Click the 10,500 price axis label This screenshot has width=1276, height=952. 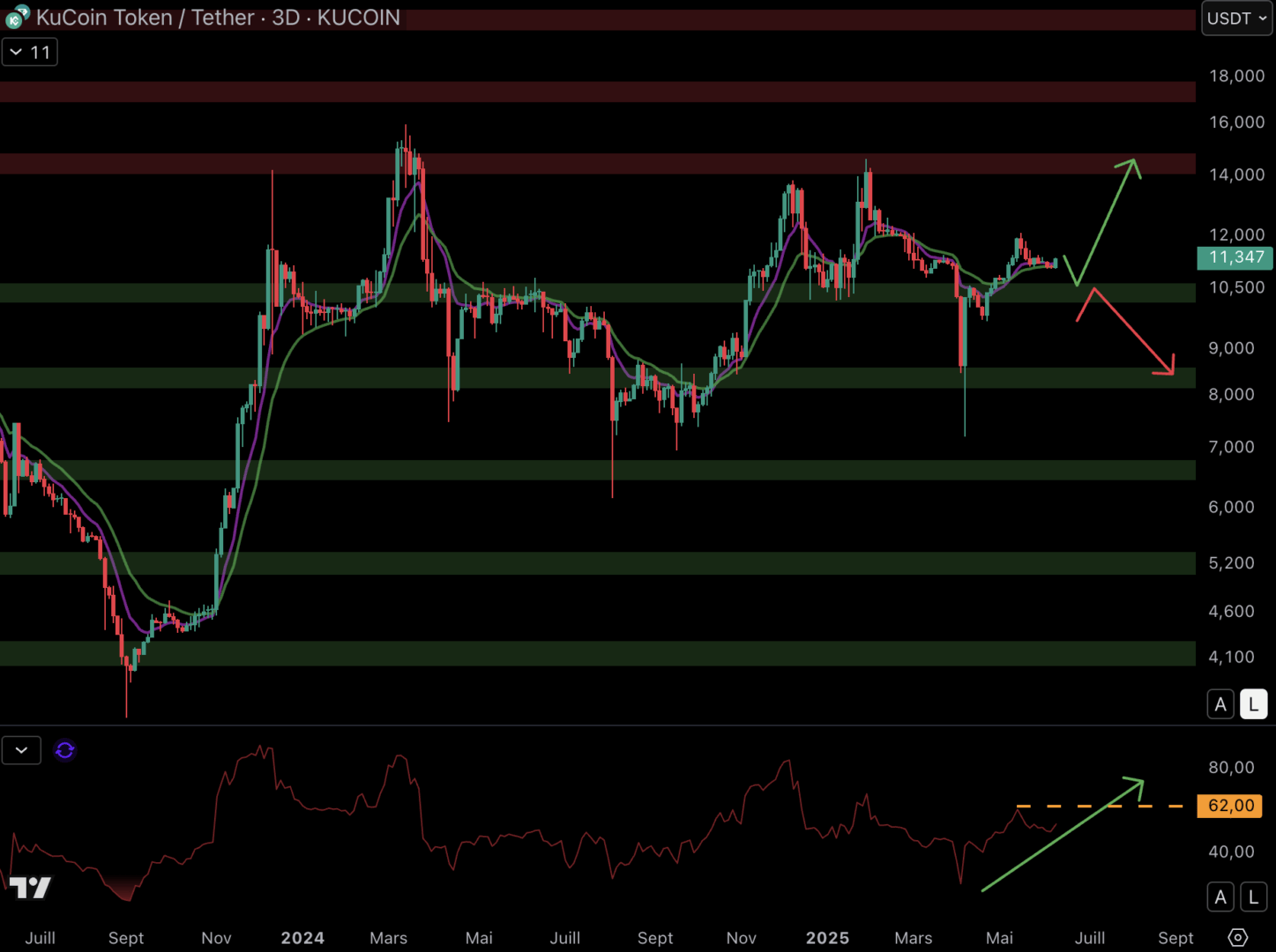coord(1236,287)
